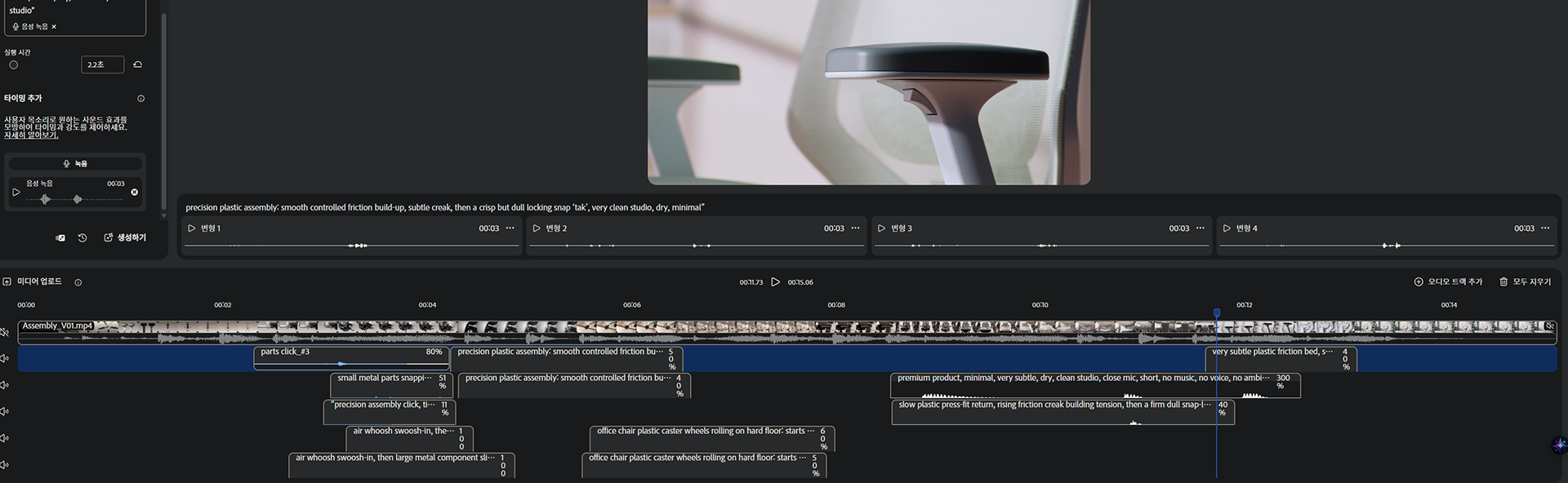Click the 00:04 ruler mark
Image resolution: width=1568 pixels, height=483 pixels.
[x=427, y=305]
